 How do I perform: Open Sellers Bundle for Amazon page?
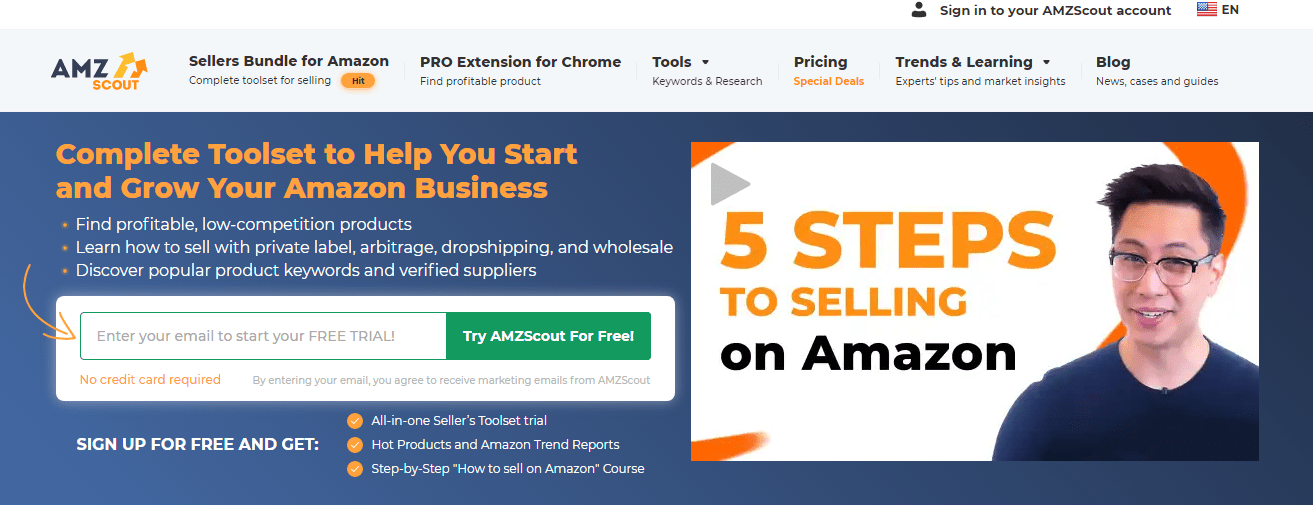pos(288,62)
